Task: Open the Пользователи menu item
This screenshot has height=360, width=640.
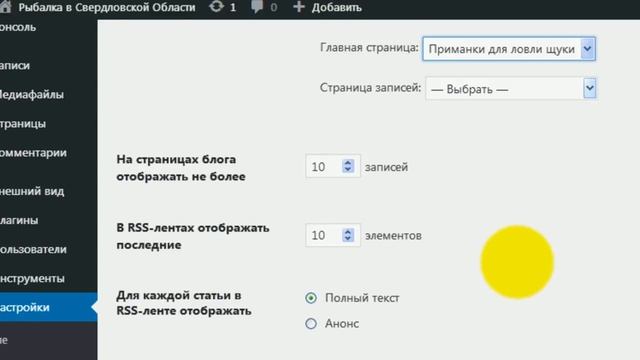Action: tap(33, 249)
